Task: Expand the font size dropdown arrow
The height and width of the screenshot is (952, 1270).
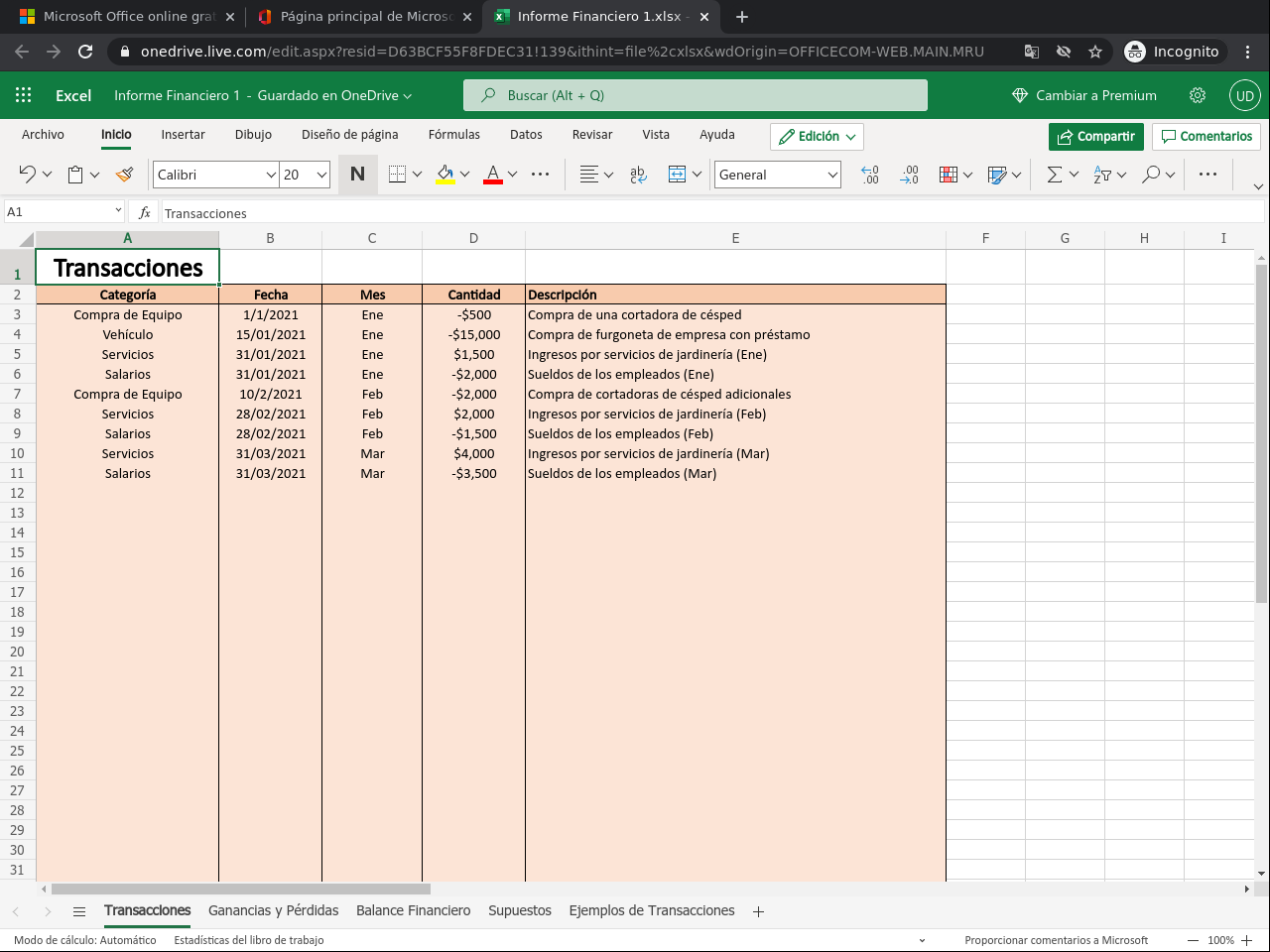Action: (x=321, y=175)
